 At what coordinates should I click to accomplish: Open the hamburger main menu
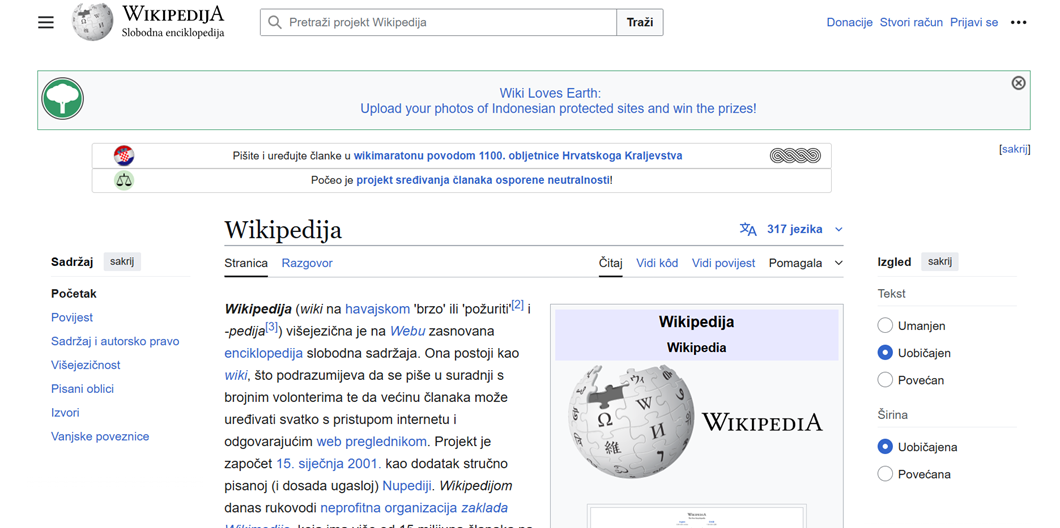pos(45,22)
